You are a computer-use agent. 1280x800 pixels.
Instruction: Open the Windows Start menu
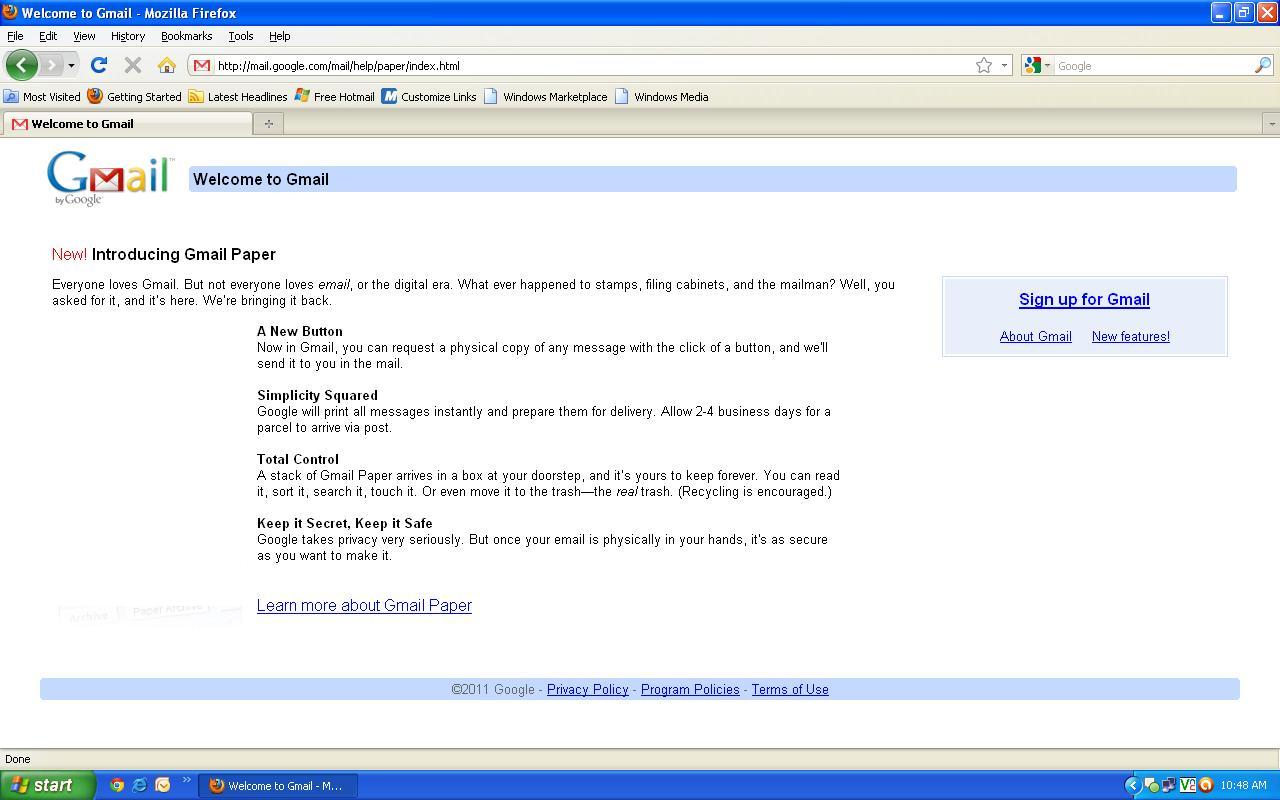click(x=47, y=785)
